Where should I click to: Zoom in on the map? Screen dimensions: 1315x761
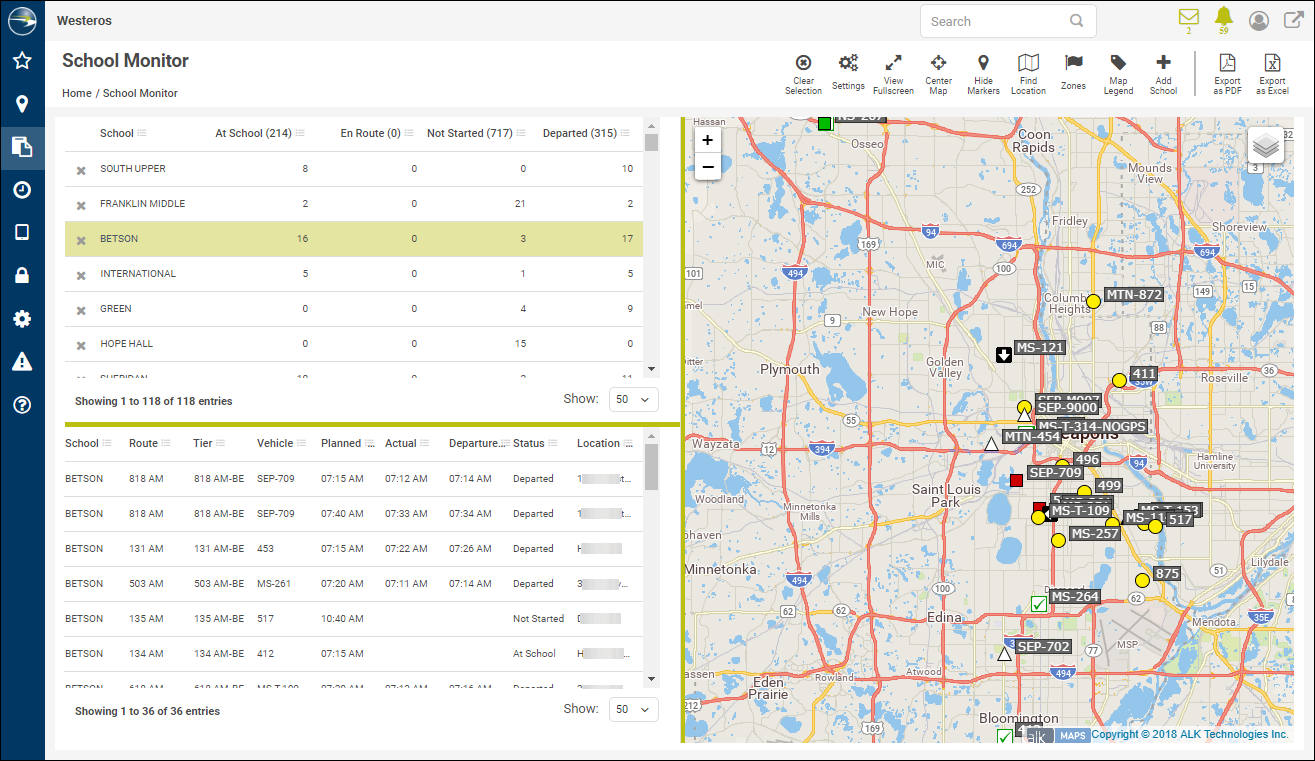(x=708, y=141)
